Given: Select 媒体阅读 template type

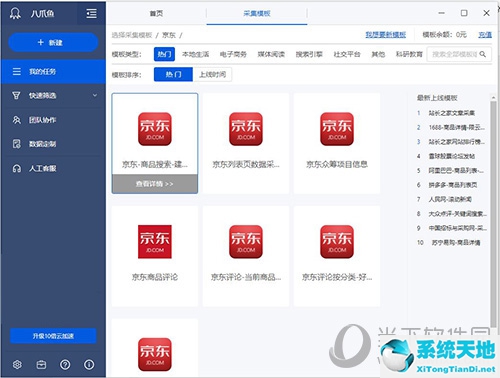Looking at the screenshot, I should pyautogui.click(x=271, y=54).
